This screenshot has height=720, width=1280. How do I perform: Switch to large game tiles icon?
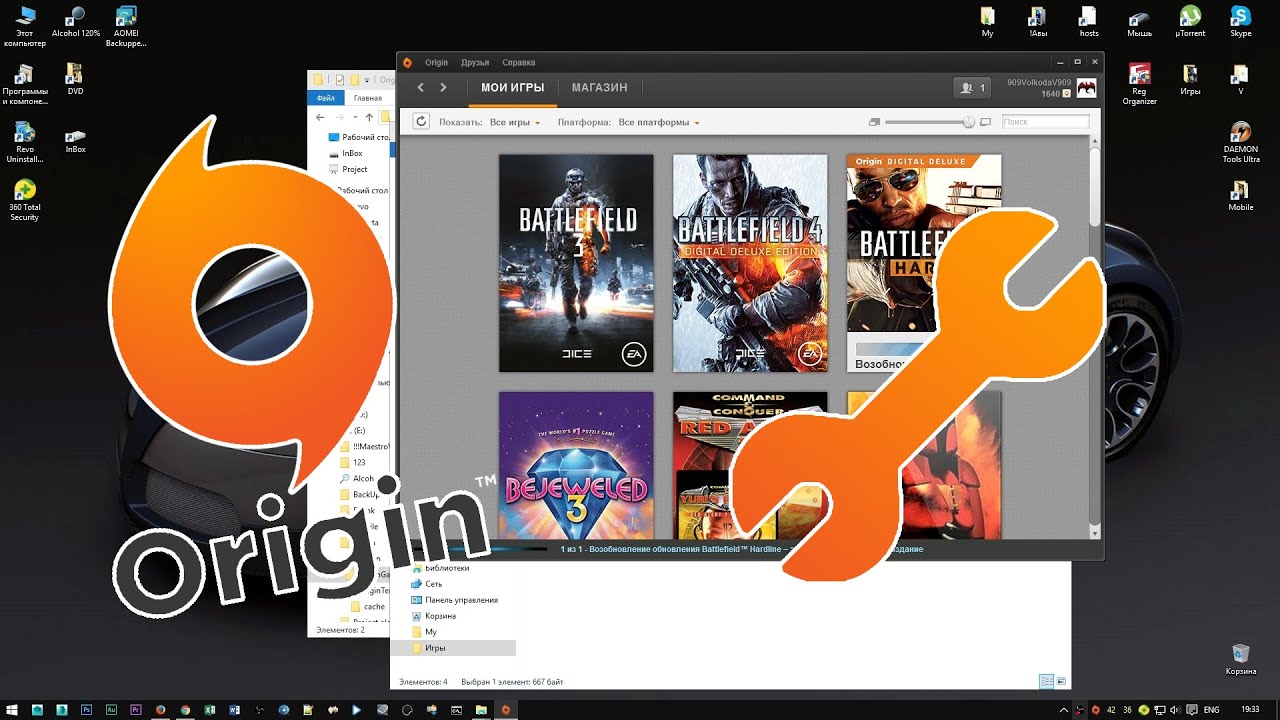985,122
